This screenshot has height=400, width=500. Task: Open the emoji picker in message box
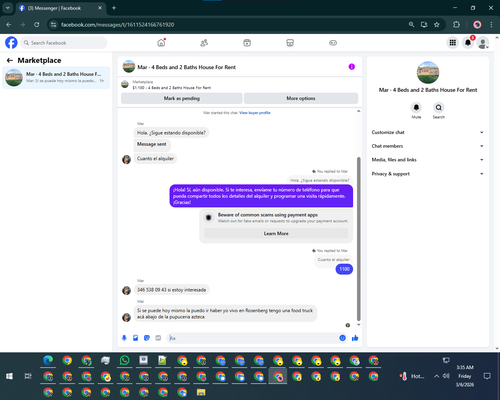(x=342, y=338)
